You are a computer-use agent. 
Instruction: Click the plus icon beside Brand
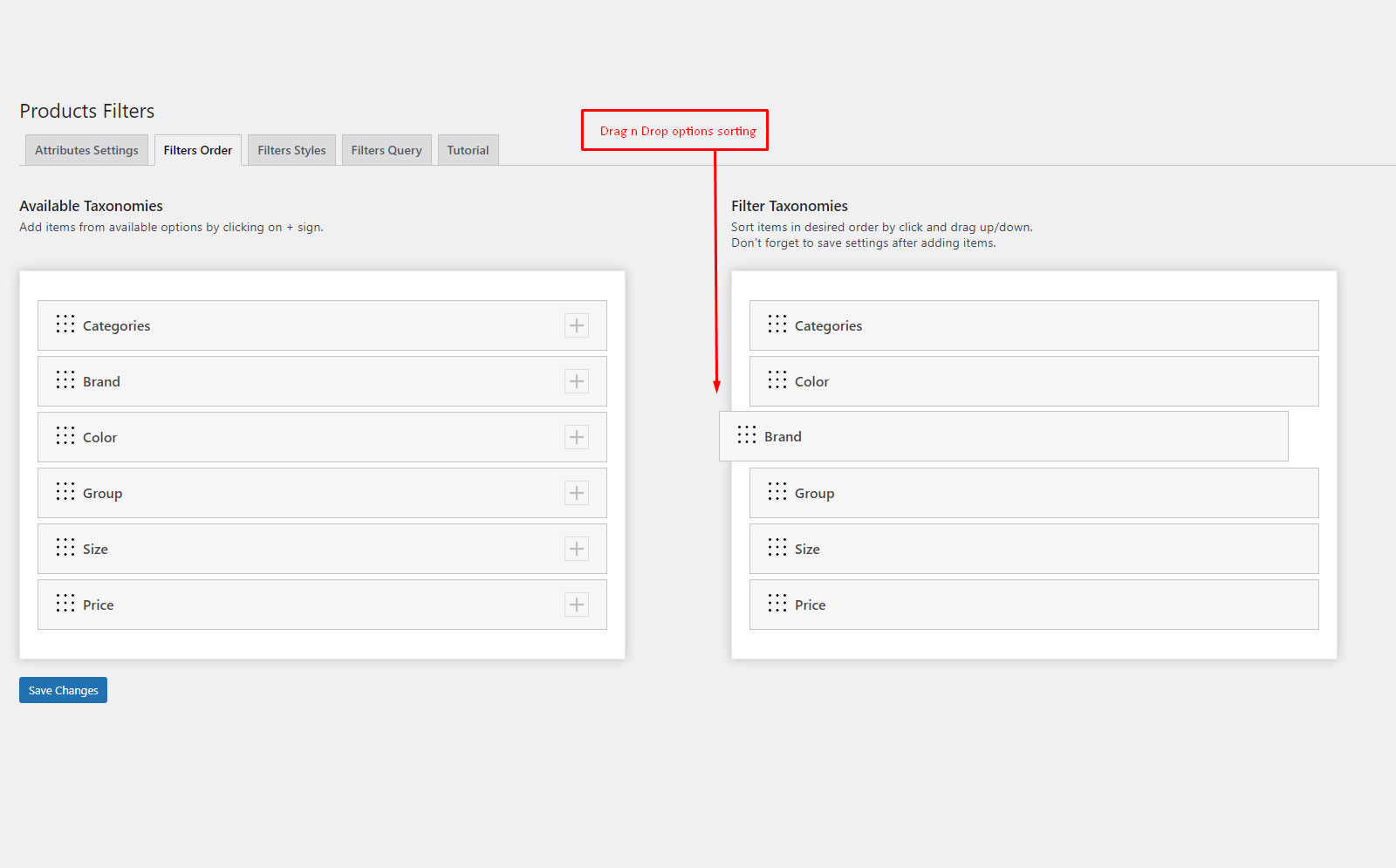(x=576, y=381)
